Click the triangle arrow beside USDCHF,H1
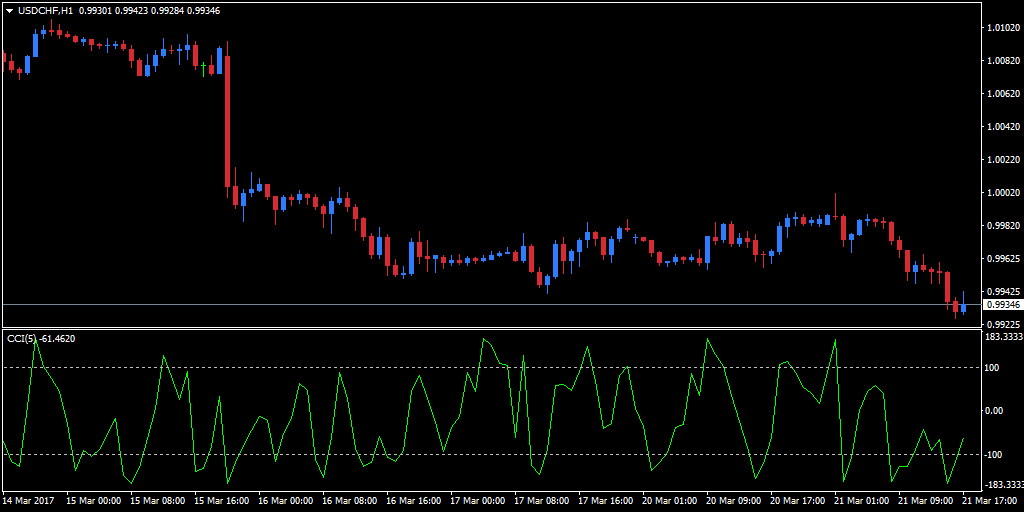Screen dimensions: 1024x512 point(9,10)
